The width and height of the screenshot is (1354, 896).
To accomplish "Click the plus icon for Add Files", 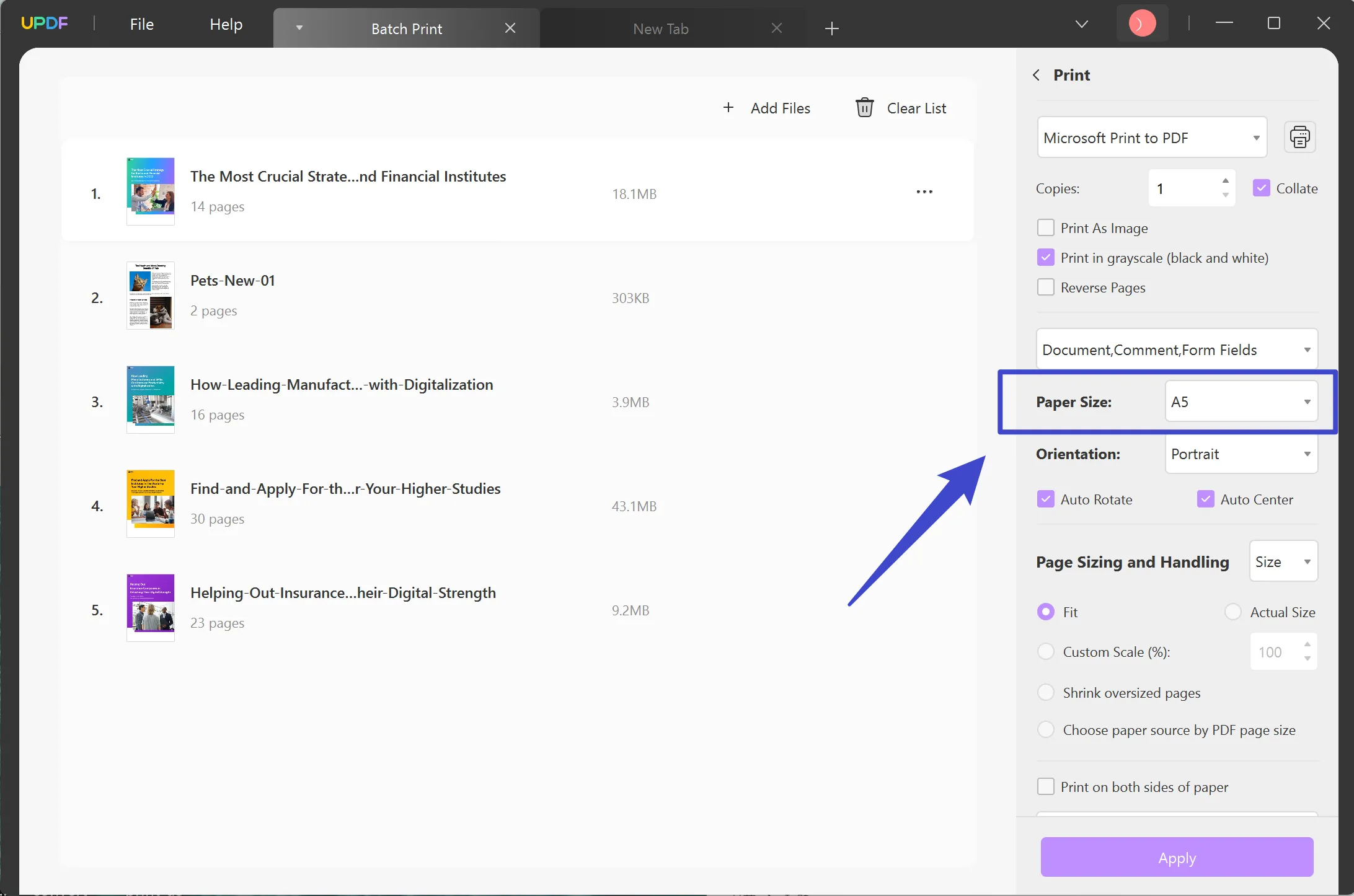I will click(x=728, y=108).
